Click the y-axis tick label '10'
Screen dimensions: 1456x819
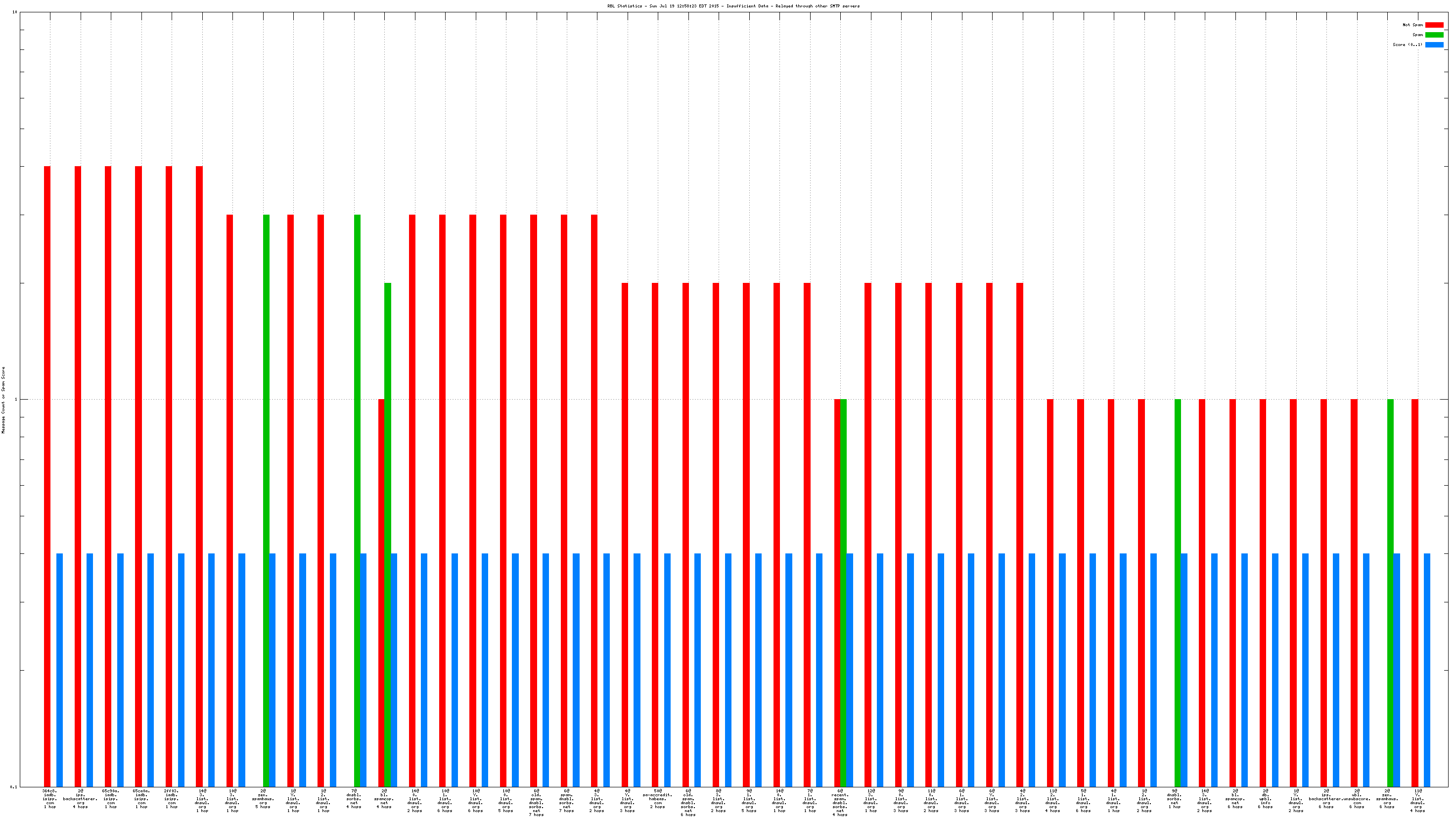pyautogui.click(x=14, y=12)
